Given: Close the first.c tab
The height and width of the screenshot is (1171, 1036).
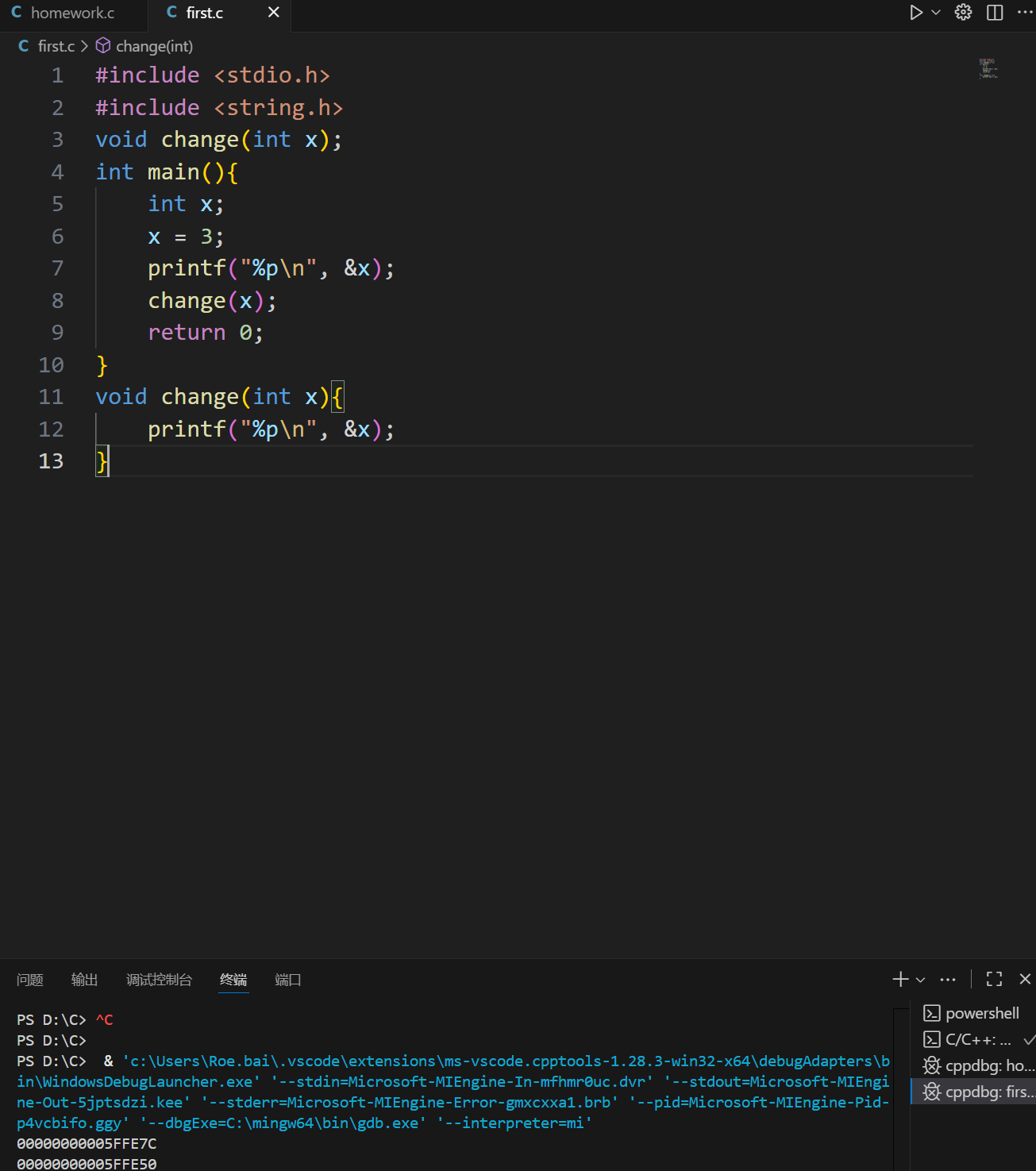Looking at the screenshot, I should 274,13.
